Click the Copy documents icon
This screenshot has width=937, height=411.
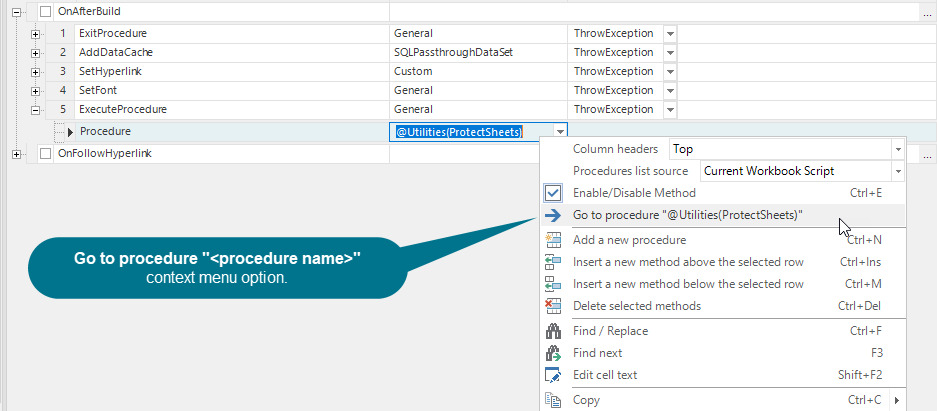pos(553,400)
